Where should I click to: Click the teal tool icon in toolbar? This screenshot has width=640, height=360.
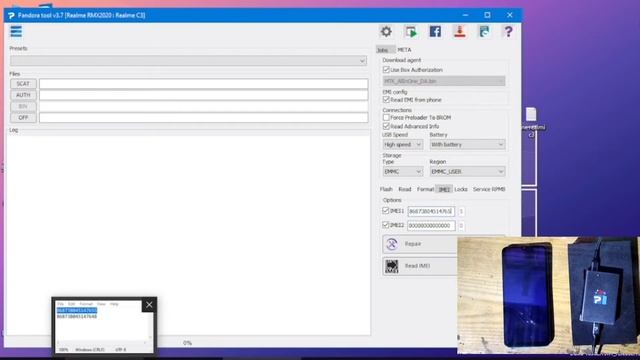point(484,31)
